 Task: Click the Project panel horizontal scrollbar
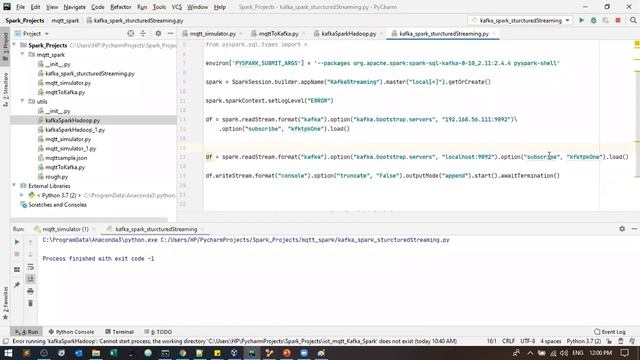(89, 220)
